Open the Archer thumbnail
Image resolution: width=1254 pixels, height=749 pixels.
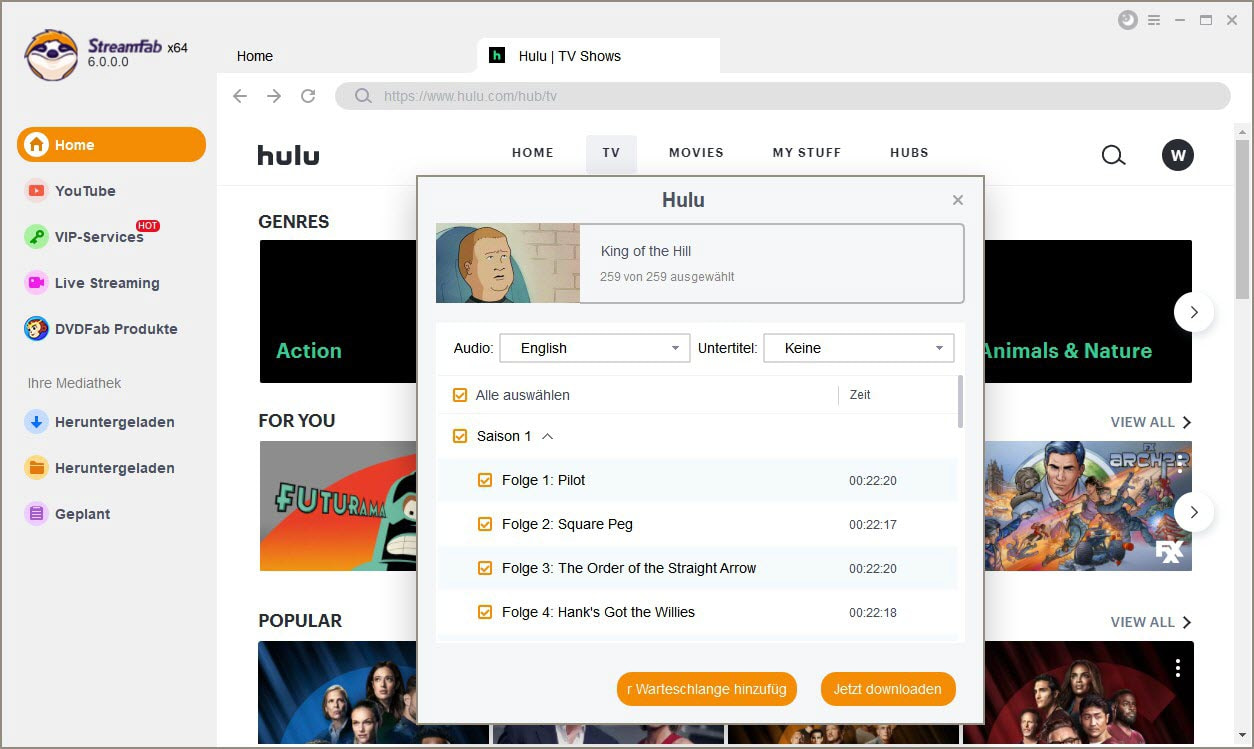[x=1088, y=506]
